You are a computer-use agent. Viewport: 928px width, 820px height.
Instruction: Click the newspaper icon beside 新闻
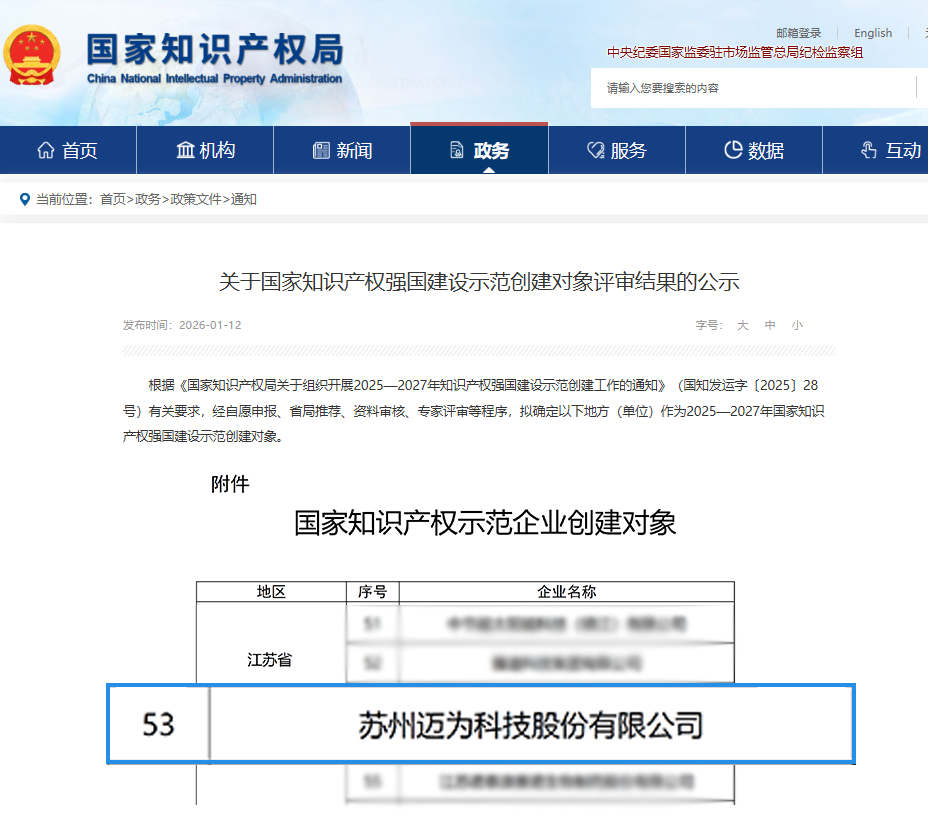pos(321,150)
